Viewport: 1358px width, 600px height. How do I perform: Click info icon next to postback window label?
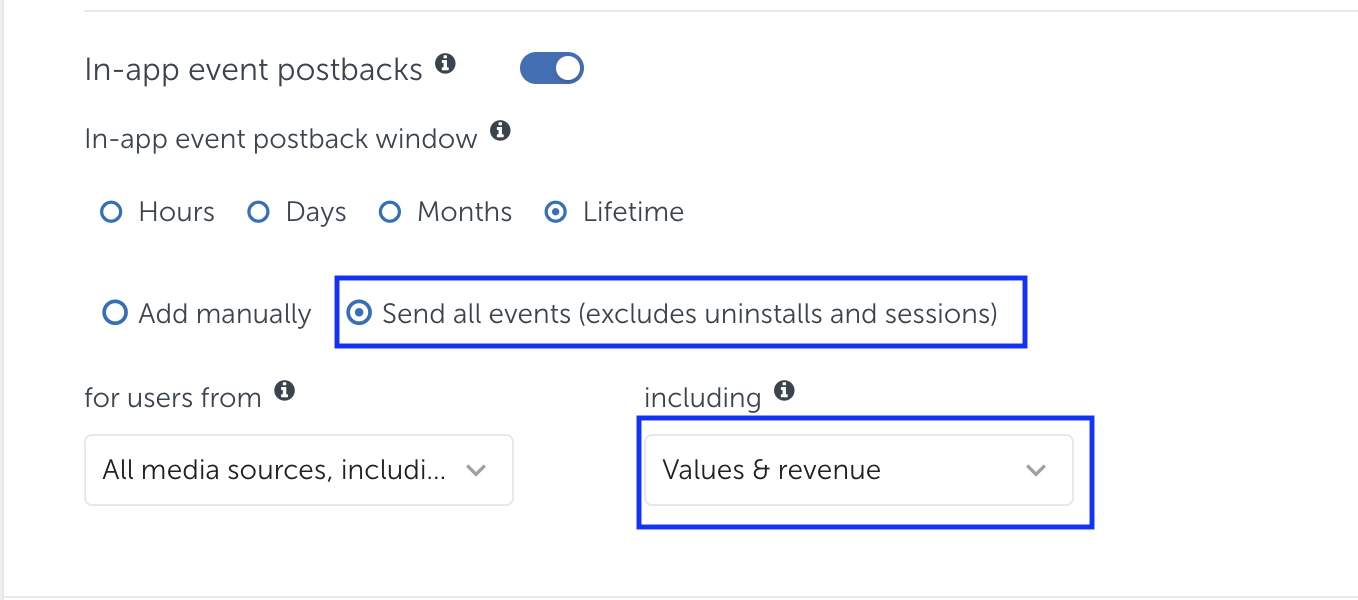click(501, 131)
